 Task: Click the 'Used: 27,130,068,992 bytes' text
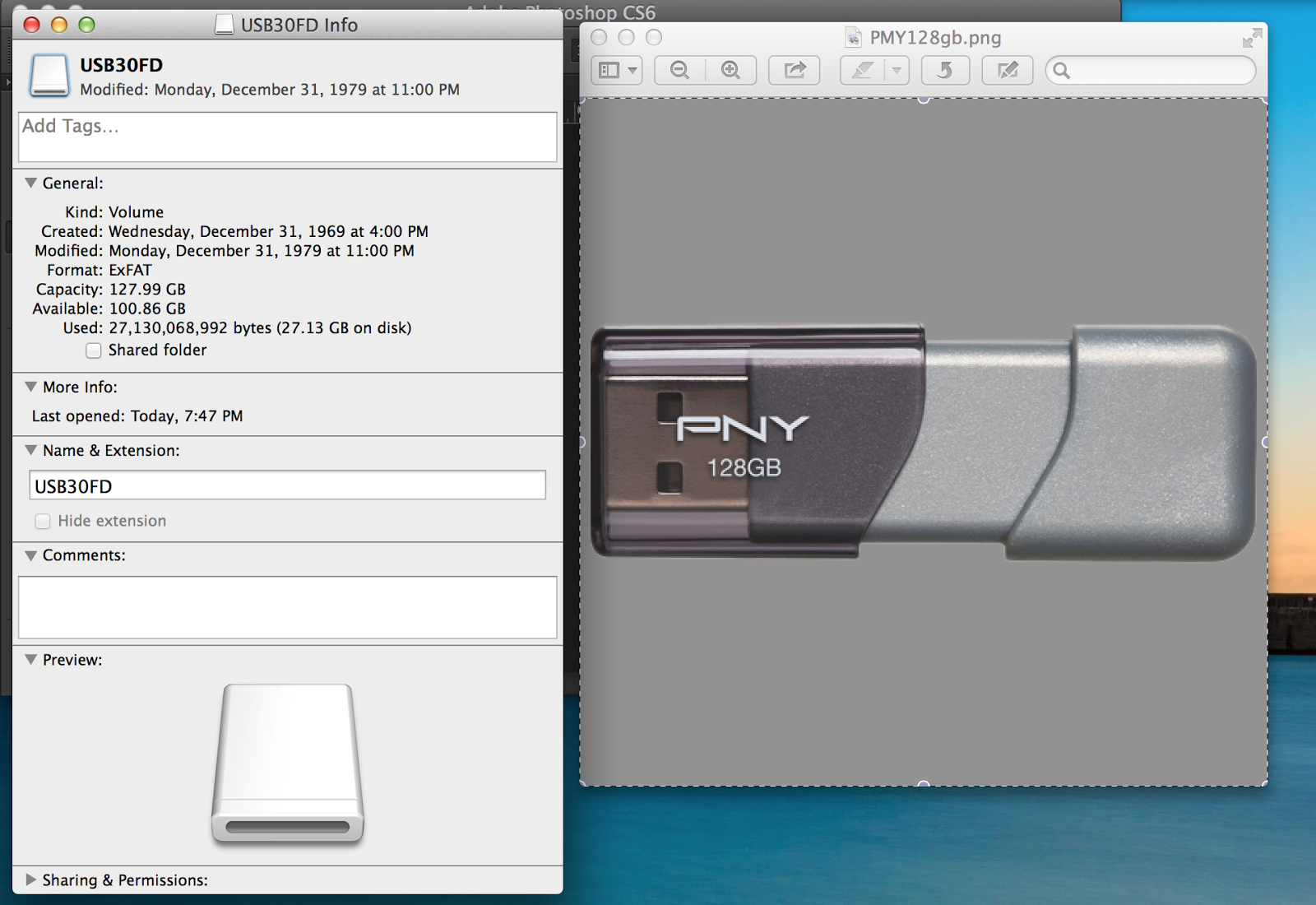pos(168,328)
